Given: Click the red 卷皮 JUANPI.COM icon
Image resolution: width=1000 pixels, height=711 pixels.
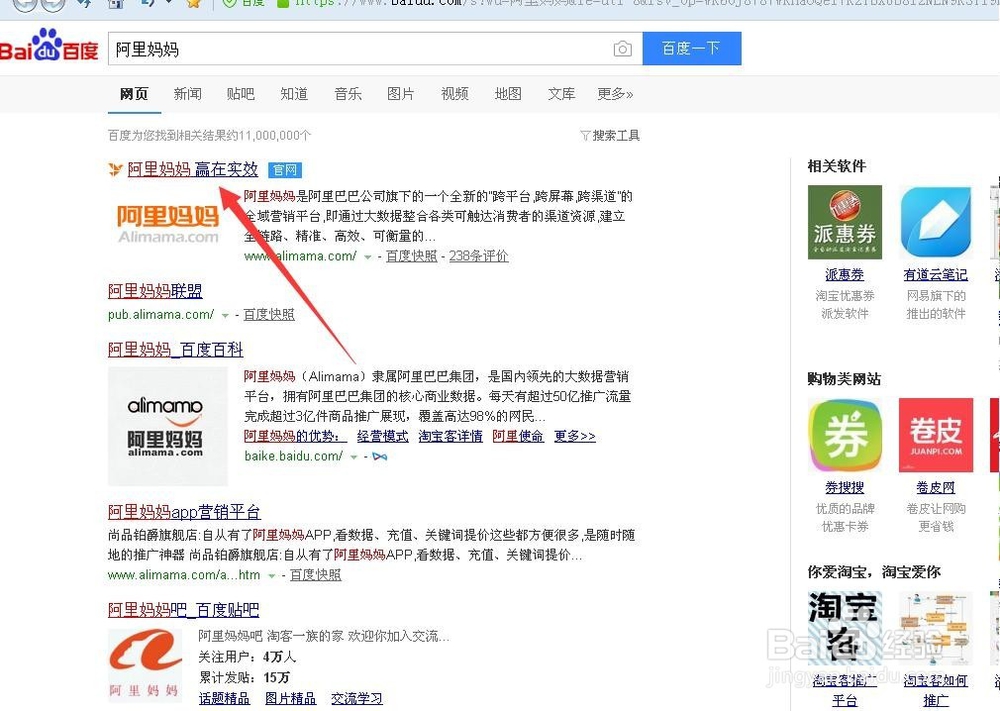Looking at the screenshot, I should [x=936, y=435].
